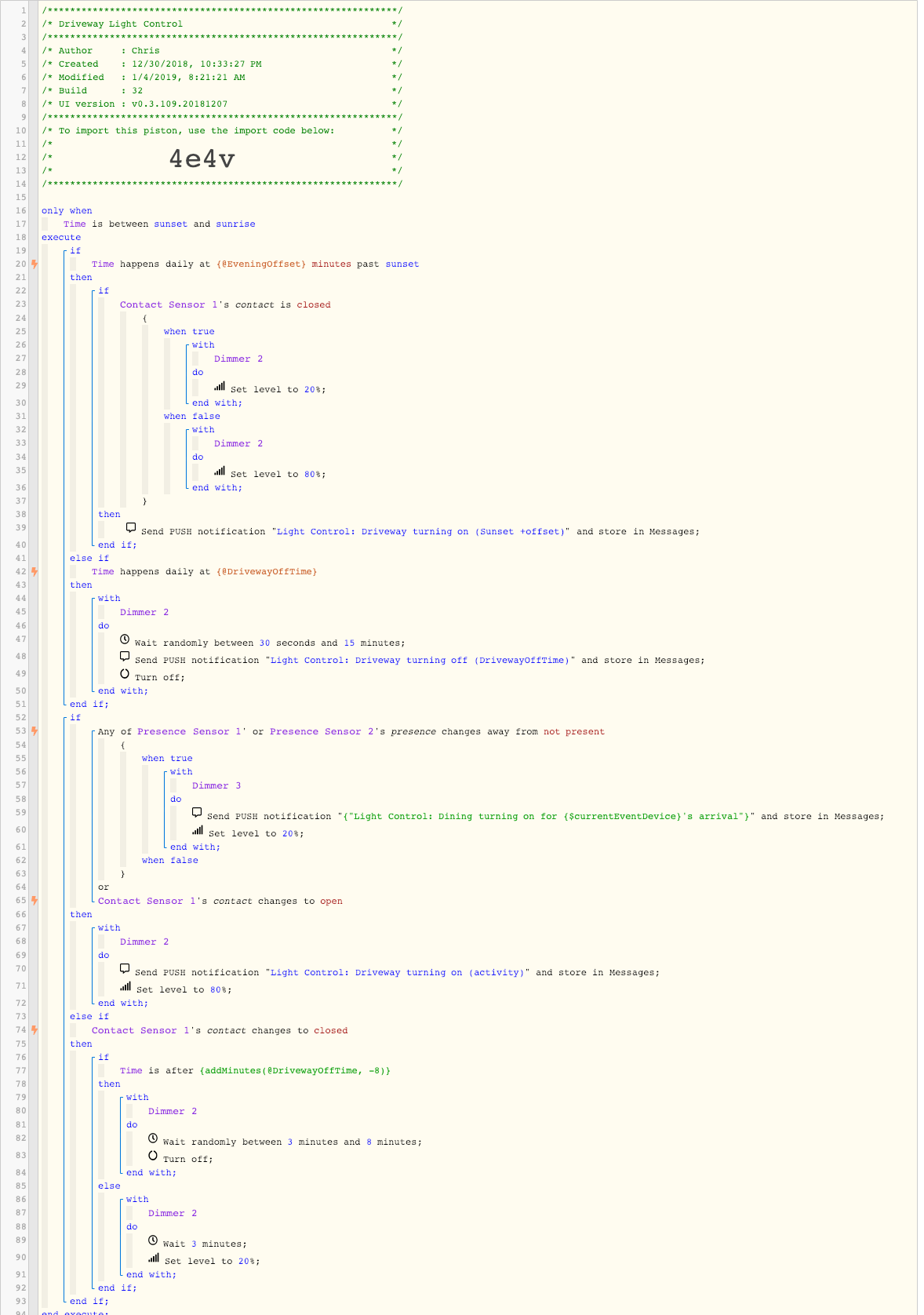Click "Dimmer 2" on line 45
Viewport: 924px width, 1315px height.
(144, 613)
